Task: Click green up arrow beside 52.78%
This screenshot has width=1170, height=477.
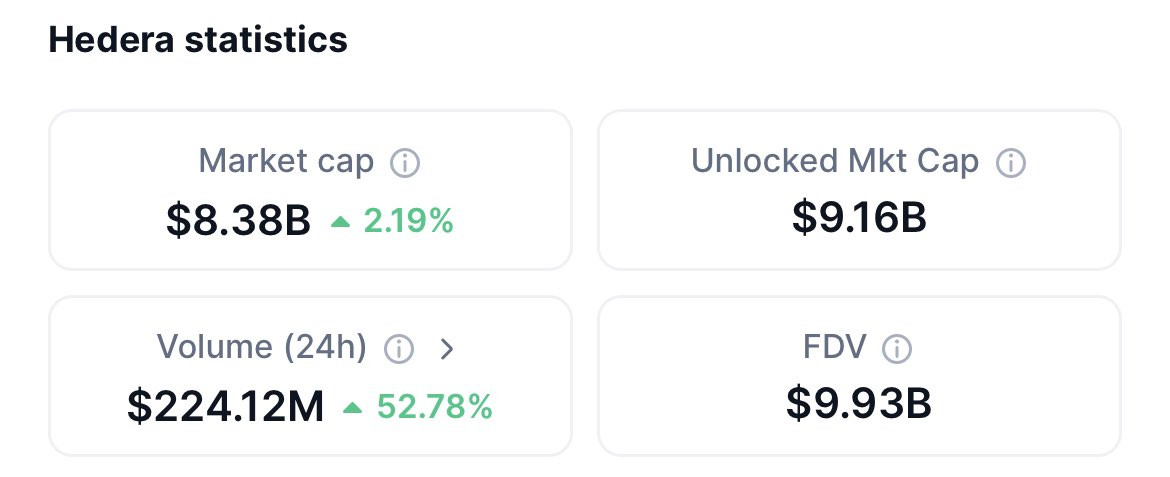Action: point(352,408)
